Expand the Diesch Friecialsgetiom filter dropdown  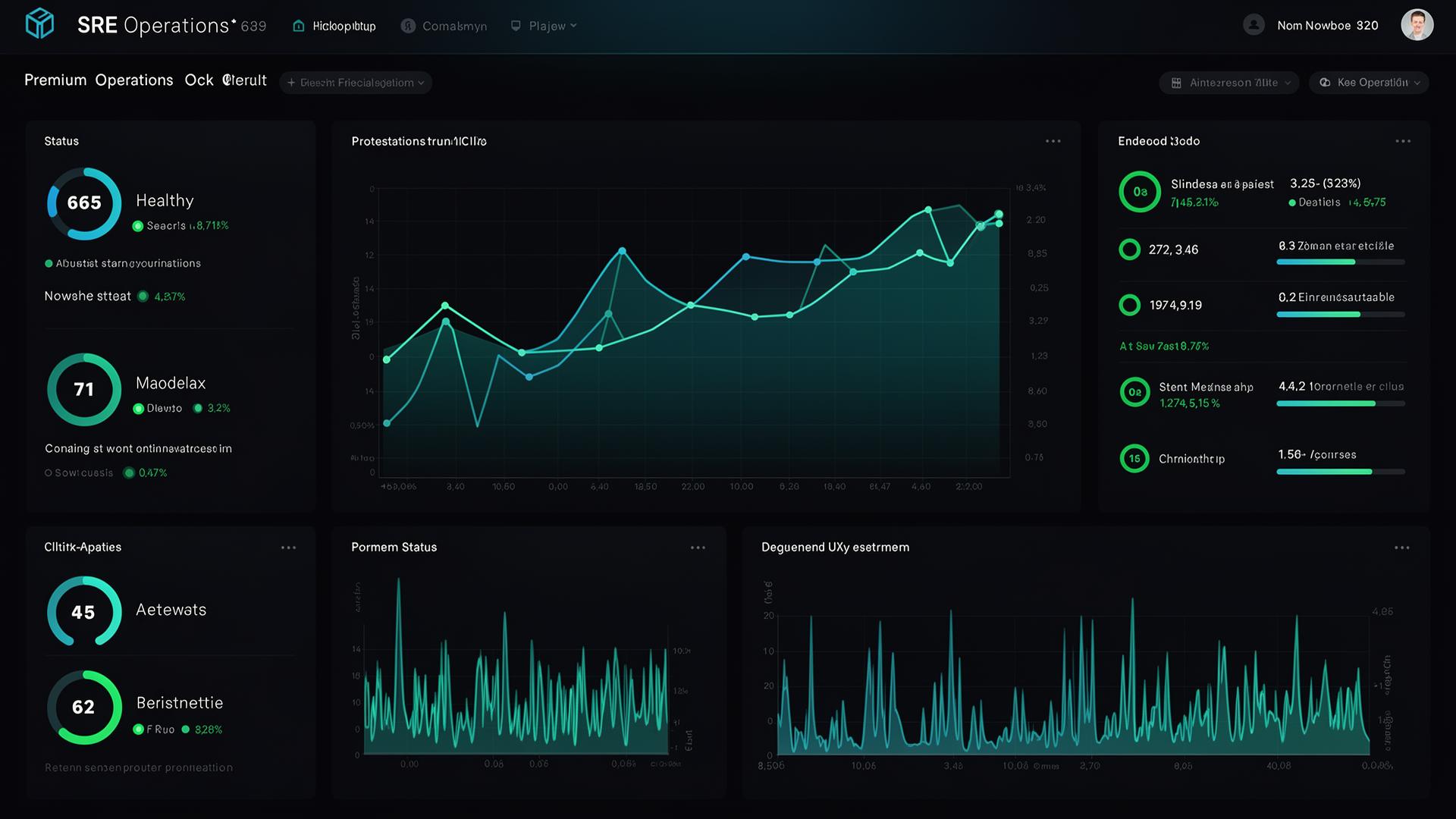point(356,83)
